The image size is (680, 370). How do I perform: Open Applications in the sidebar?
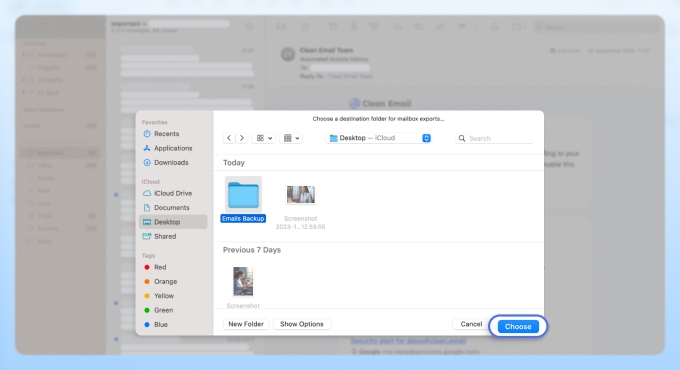point(173,148)
